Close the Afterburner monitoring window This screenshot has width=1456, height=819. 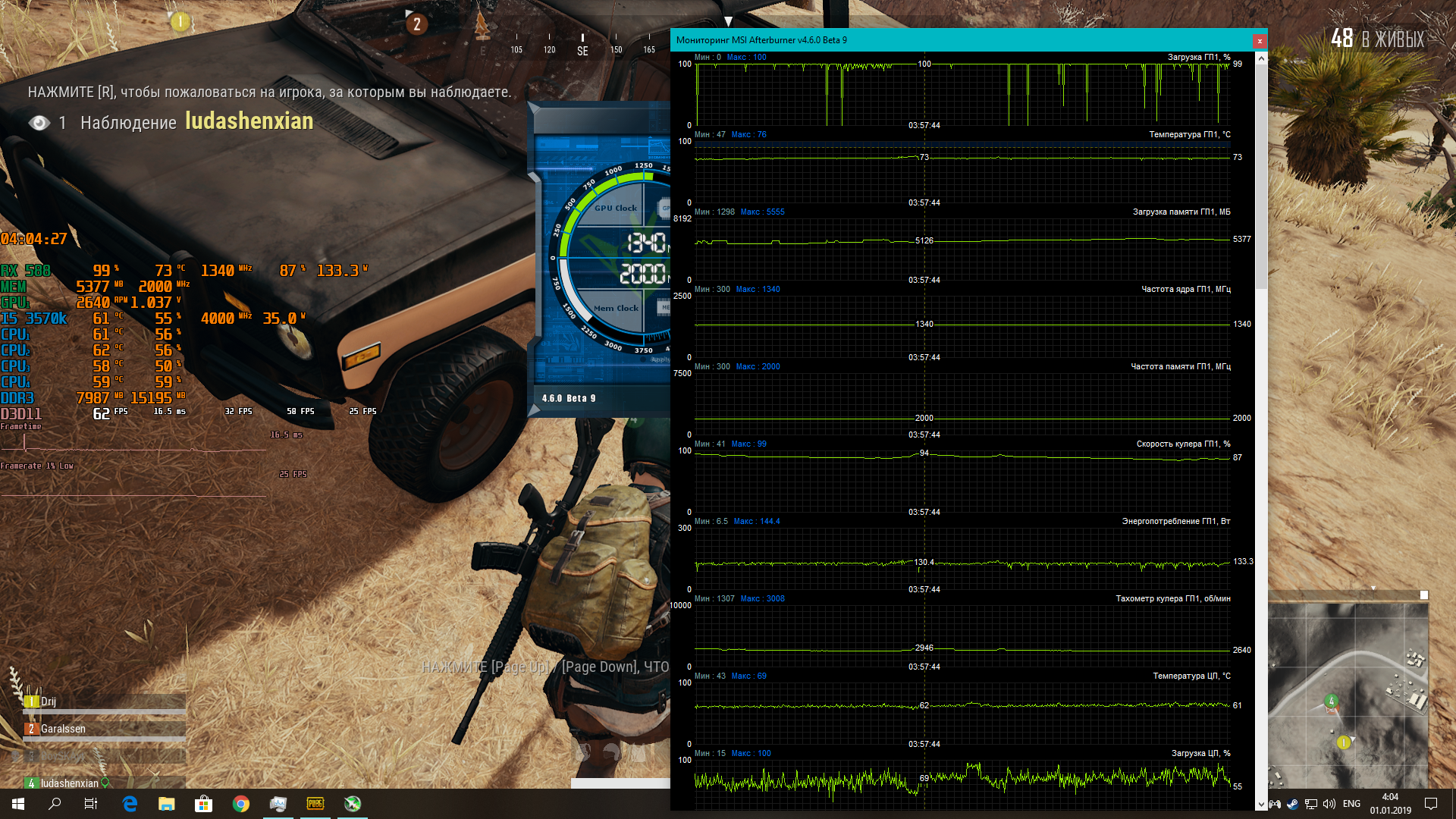(1260, 41)
